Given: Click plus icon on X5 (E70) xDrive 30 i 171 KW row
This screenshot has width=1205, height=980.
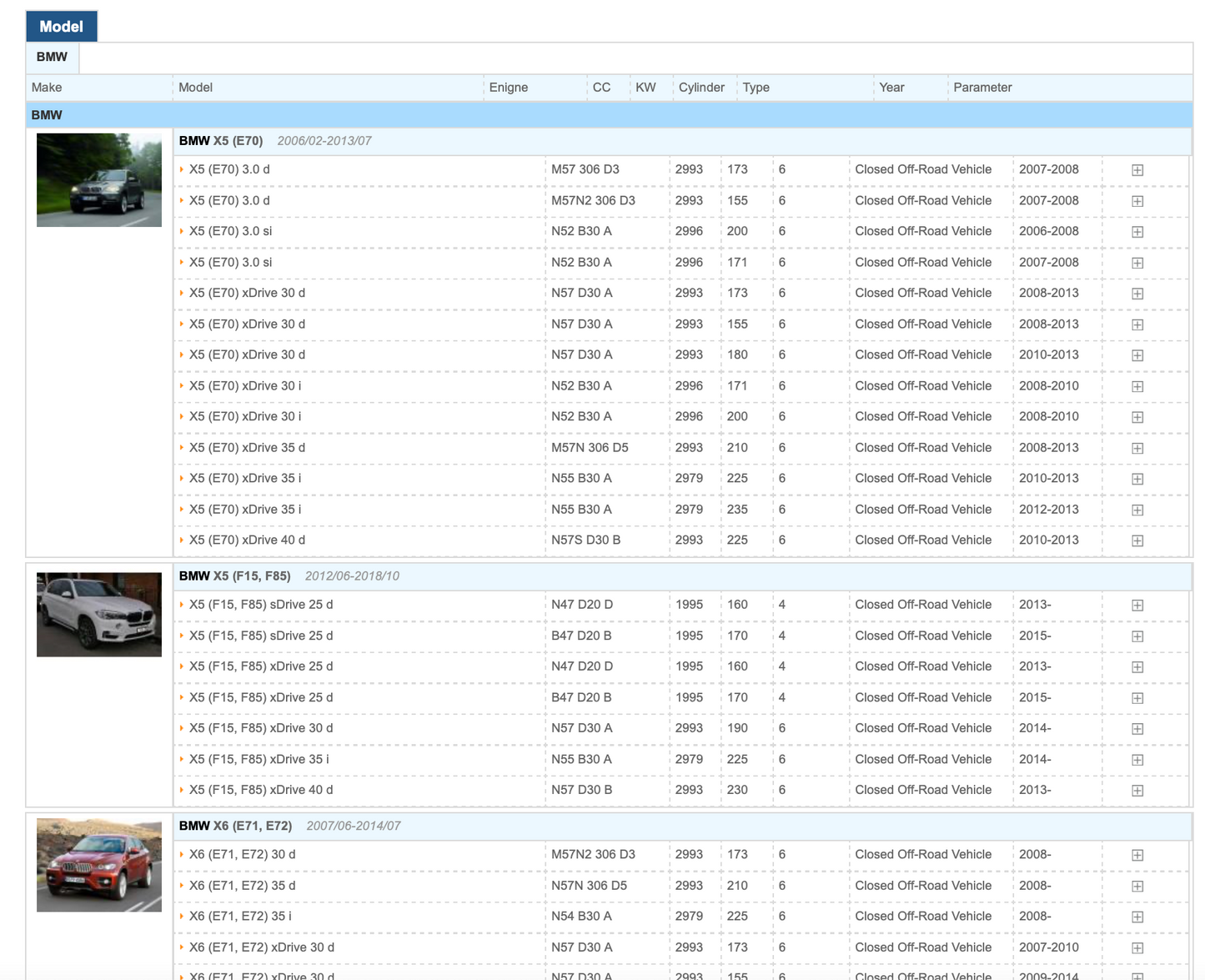Looking at the screenshot, I should coord(1137,386).
